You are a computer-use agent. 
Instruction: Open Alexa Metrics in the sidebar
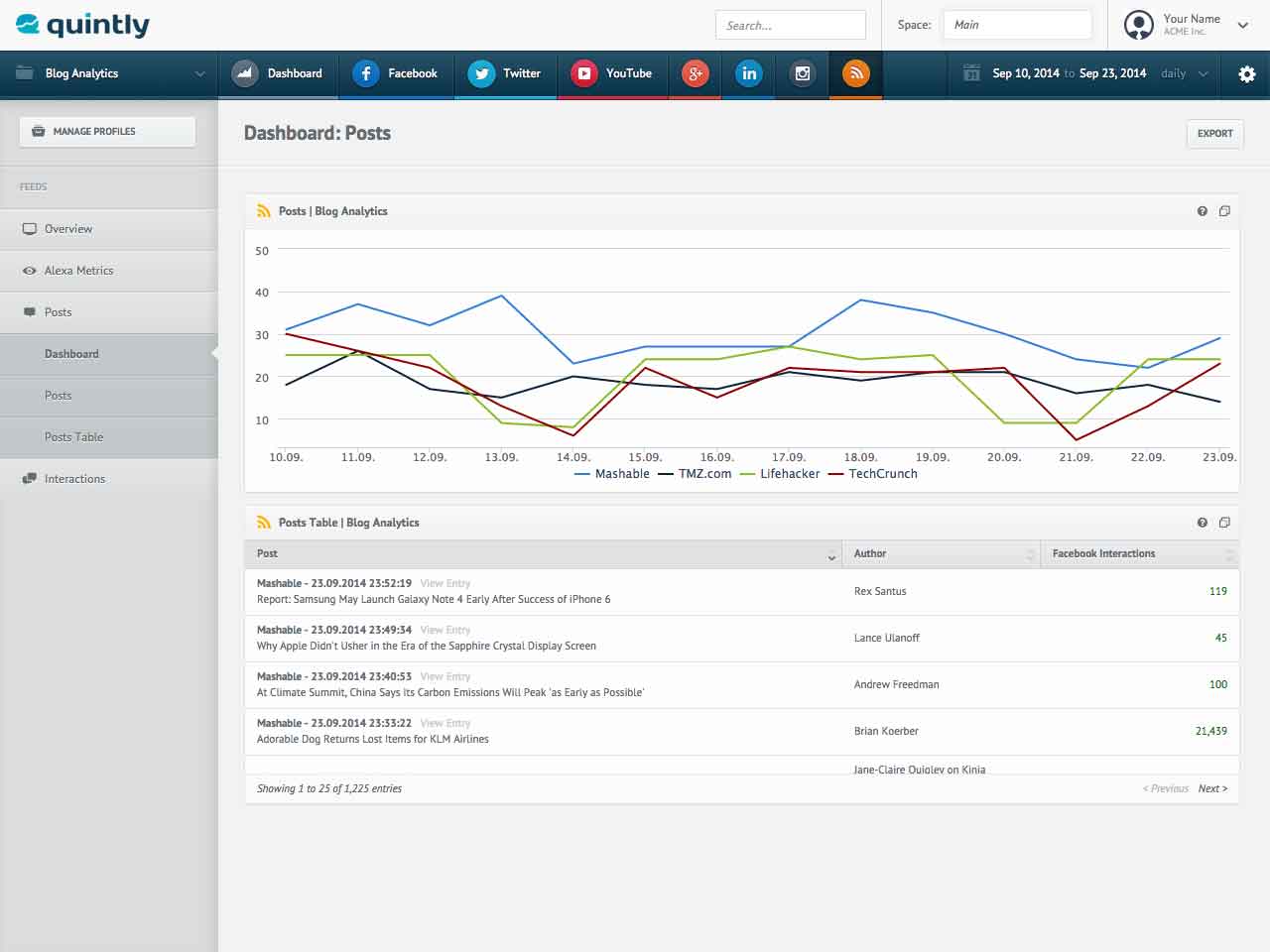[109, 271]
